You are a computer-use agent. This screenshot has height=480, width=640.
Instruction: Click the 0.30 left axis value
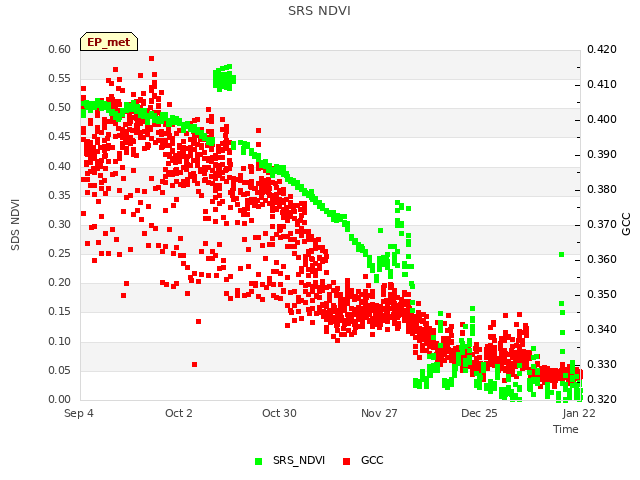point(60,224)
